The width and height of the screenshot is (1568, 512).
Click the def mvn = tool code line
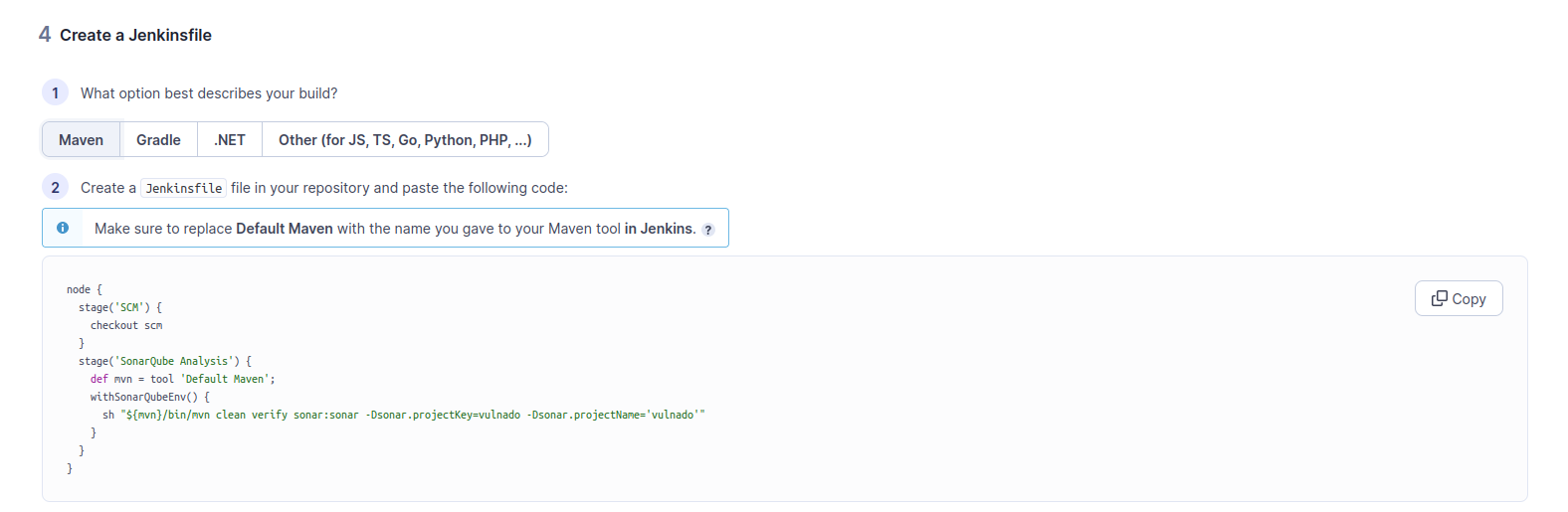182,379
